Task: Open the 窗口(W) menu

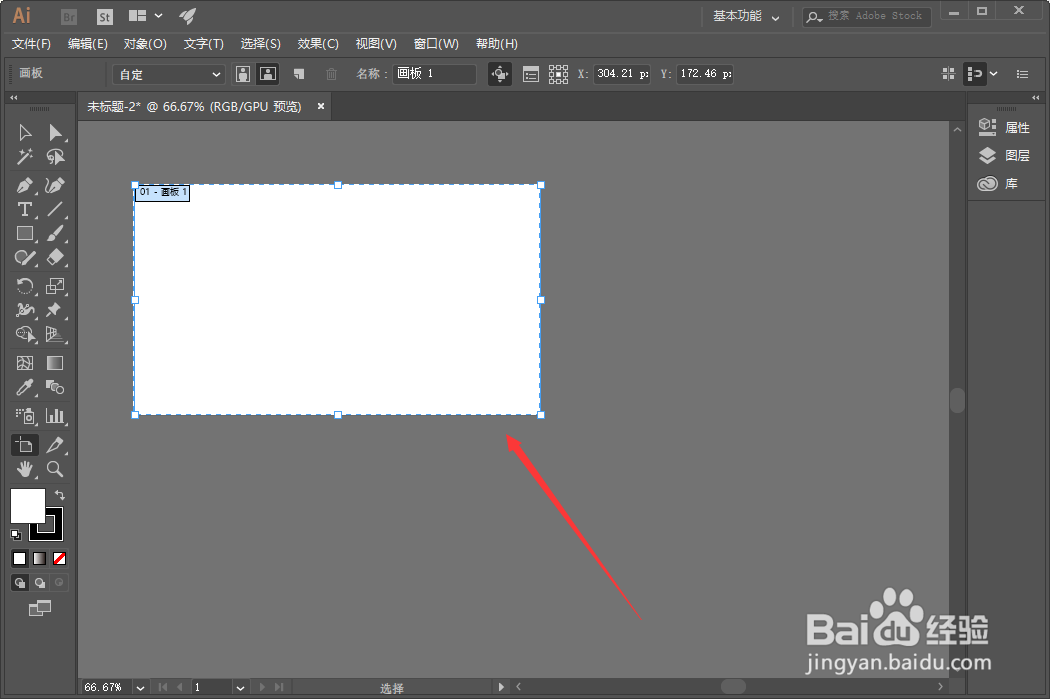Action: 436,44
